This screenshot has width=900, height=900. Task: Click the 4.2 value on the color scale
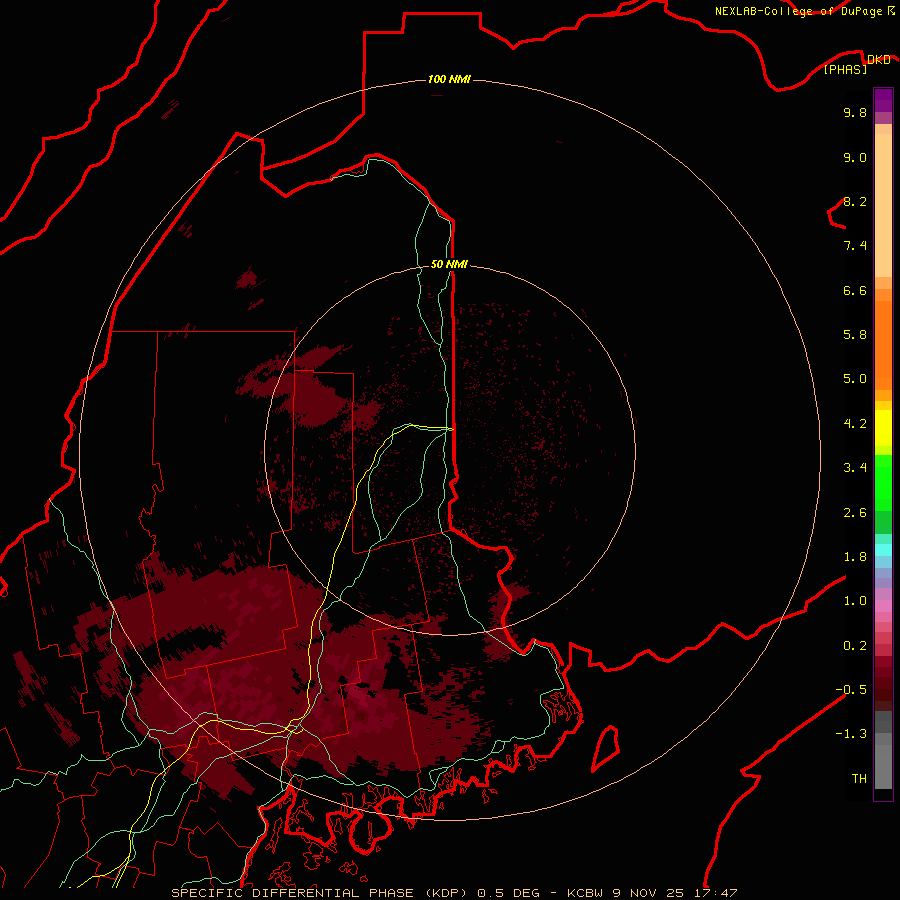point(855,423)
